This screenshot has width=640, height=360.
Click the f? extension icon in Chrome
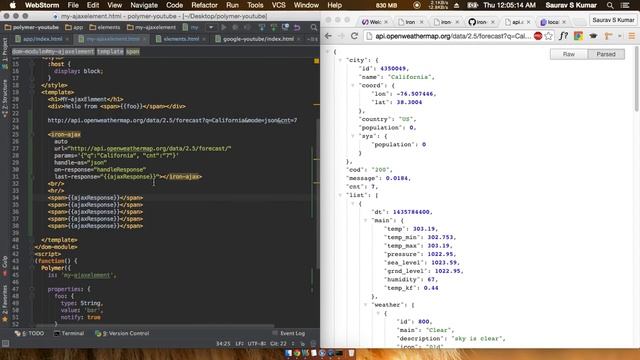click(564, 36)
